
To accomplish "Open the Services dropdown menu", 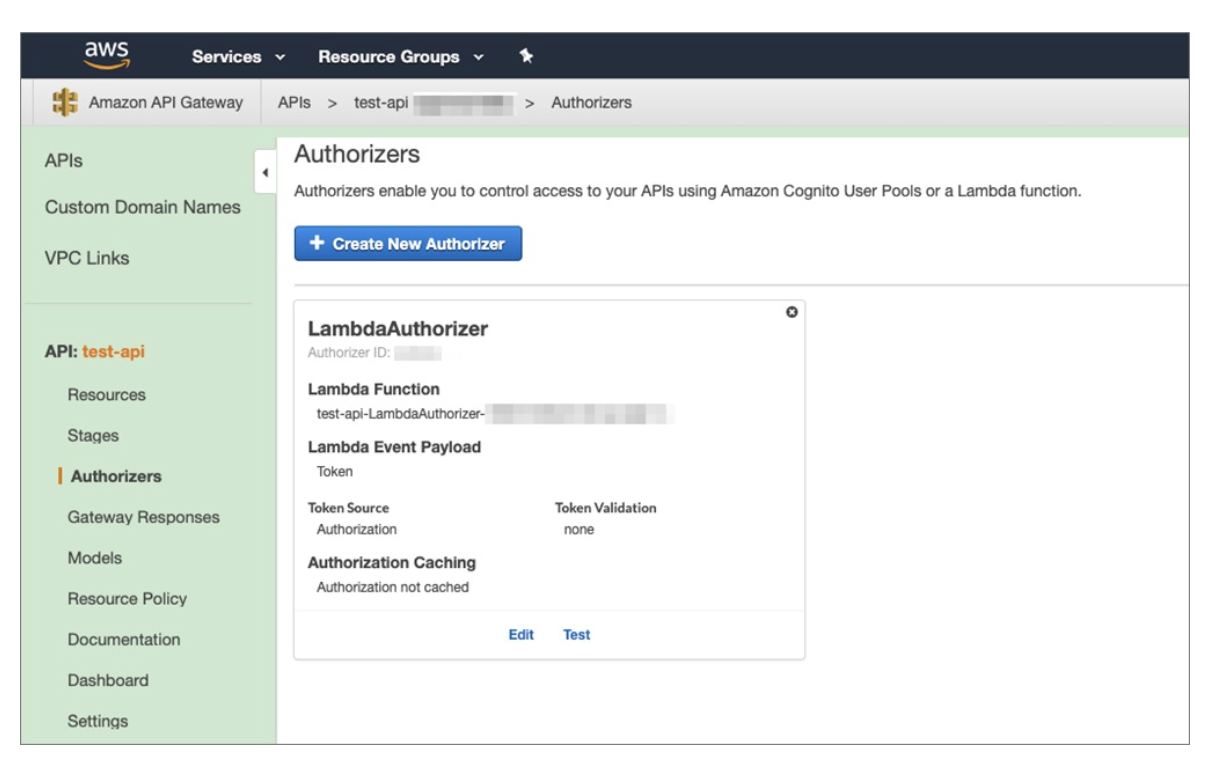I will tap(239, 57).
